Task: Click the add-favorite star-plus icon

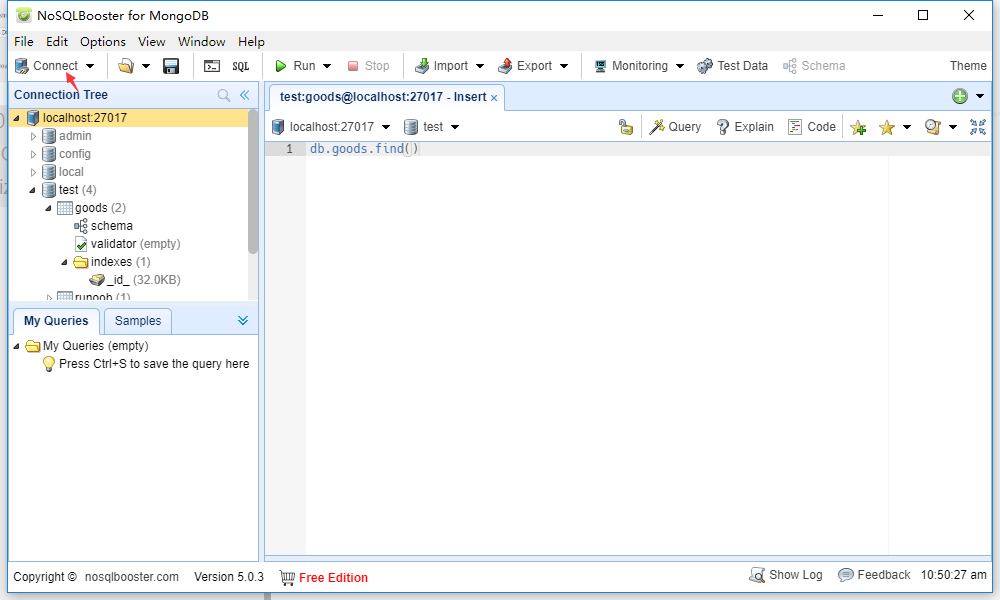Action: [856, 126]
